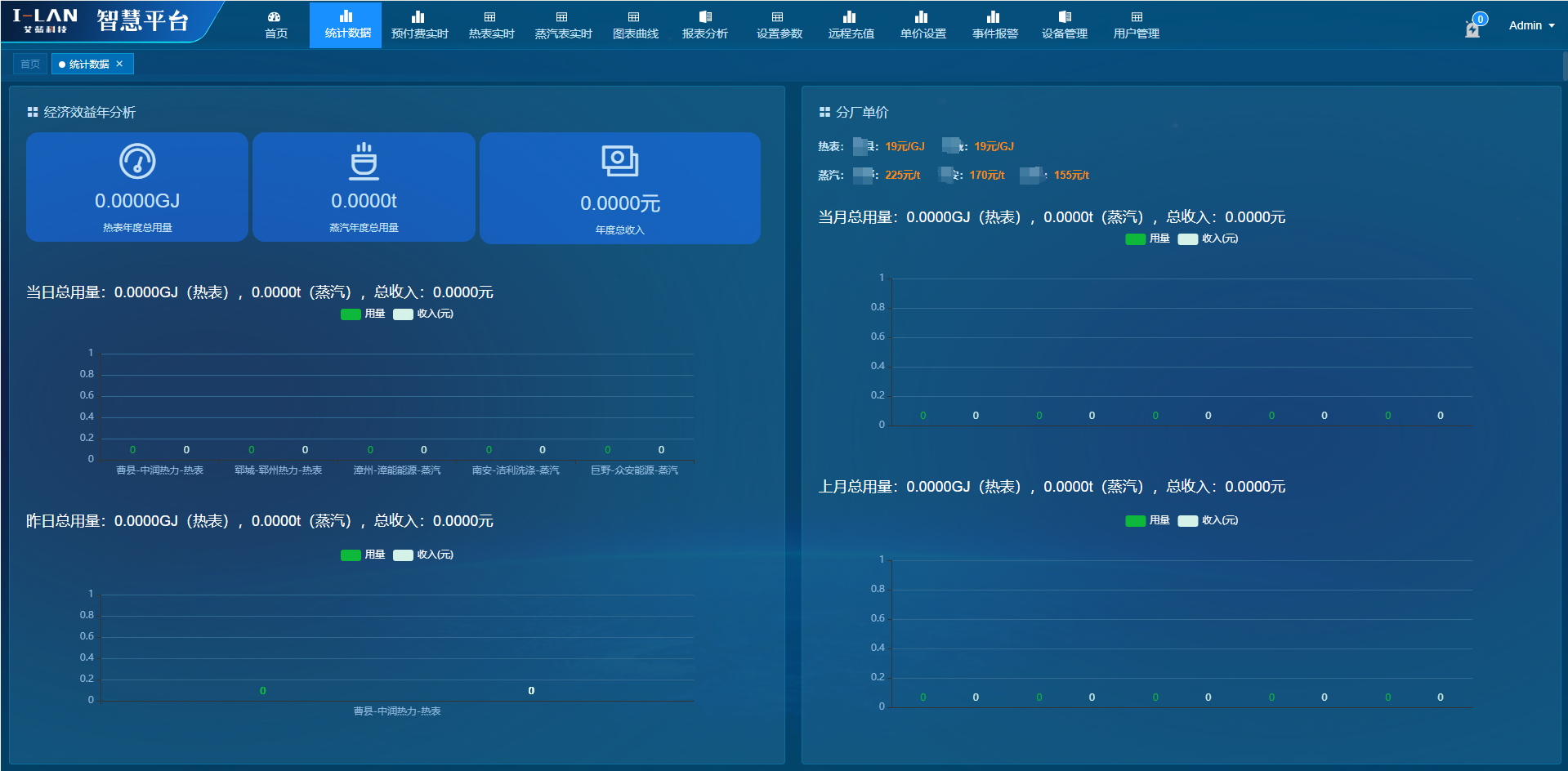
Task: Expand the Admin user dropdown
Action: [x=1531, y=26]
